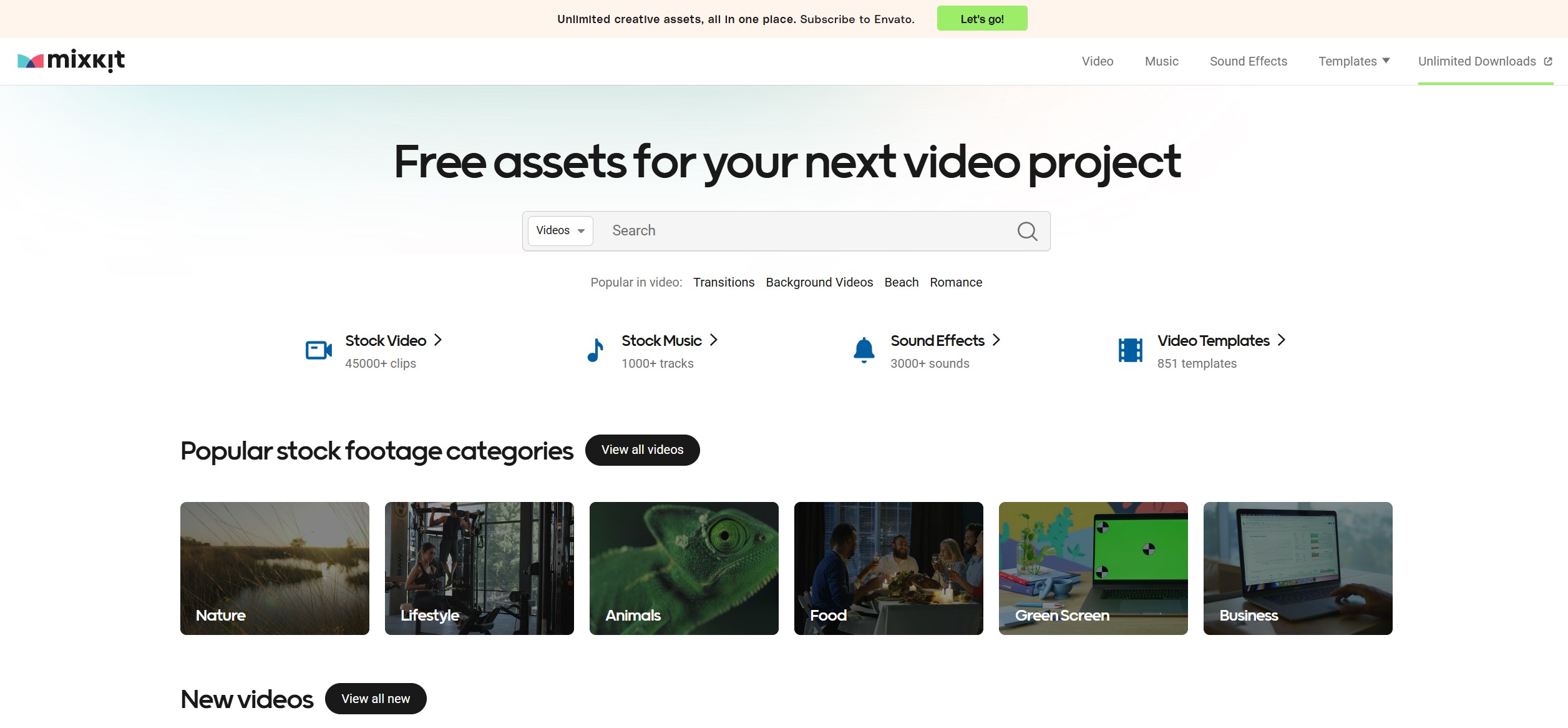Click the arrow next to Stock Music
This screenshot has height=728, width=1568.
714,340
